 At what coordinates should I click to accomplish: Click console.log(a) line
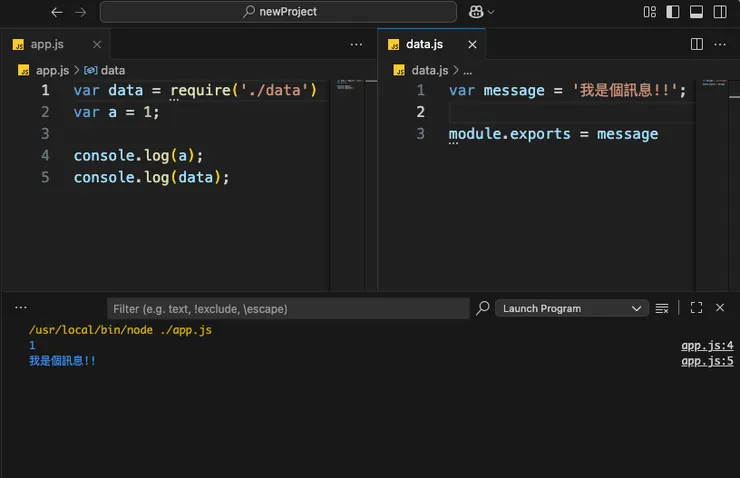[x=138, y=155]
